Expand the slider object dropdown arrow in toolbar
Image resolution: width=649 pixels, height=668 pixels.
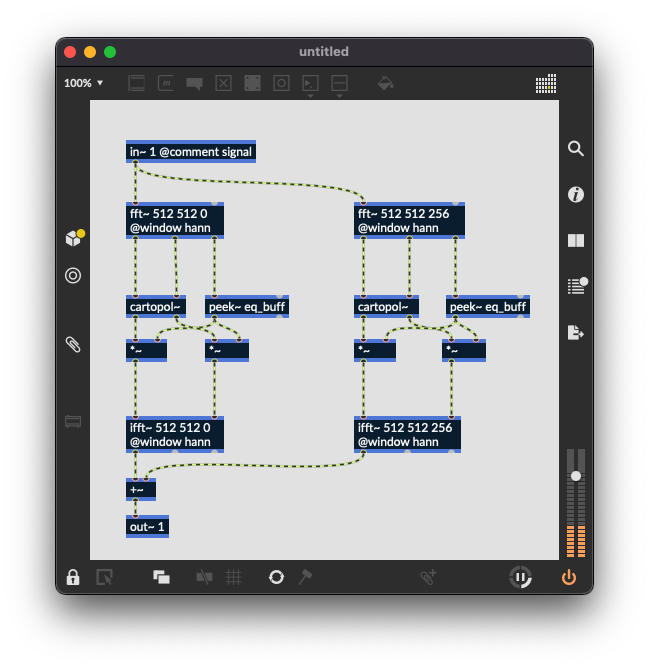pos(339,96)
